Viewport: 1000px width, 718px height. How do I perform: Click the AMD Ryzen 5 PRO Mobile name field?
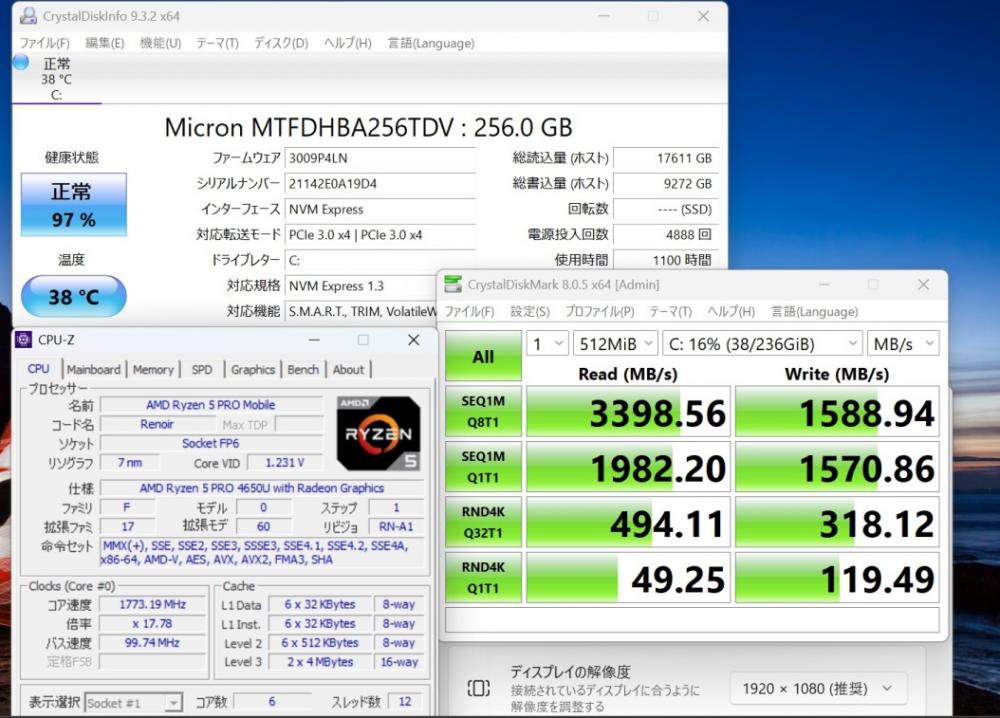[x=211, y=405]
